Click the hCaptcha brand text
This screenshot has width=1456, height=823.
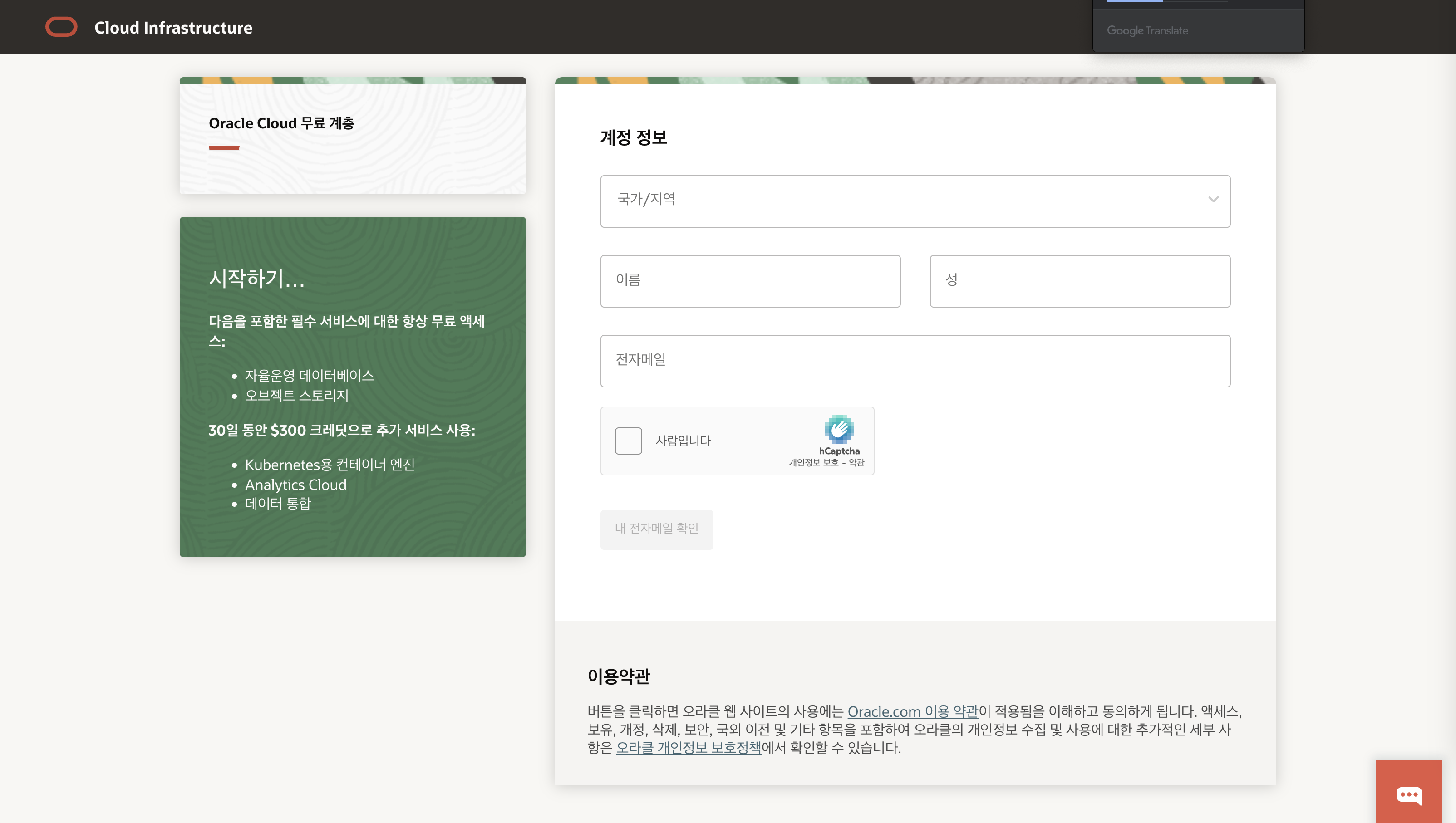839,451
